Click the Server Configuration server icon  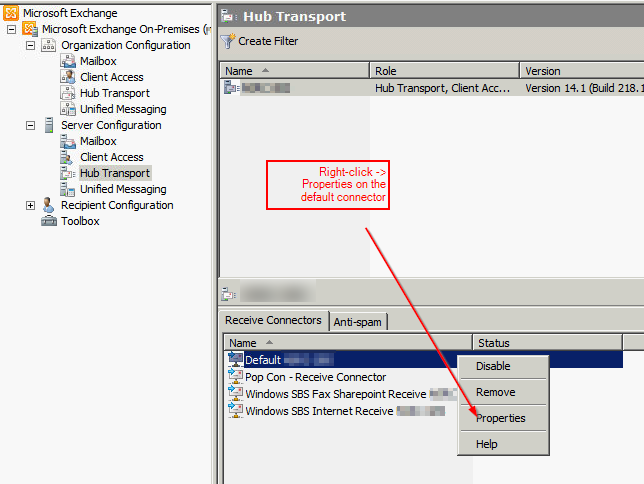coord(49,125)
